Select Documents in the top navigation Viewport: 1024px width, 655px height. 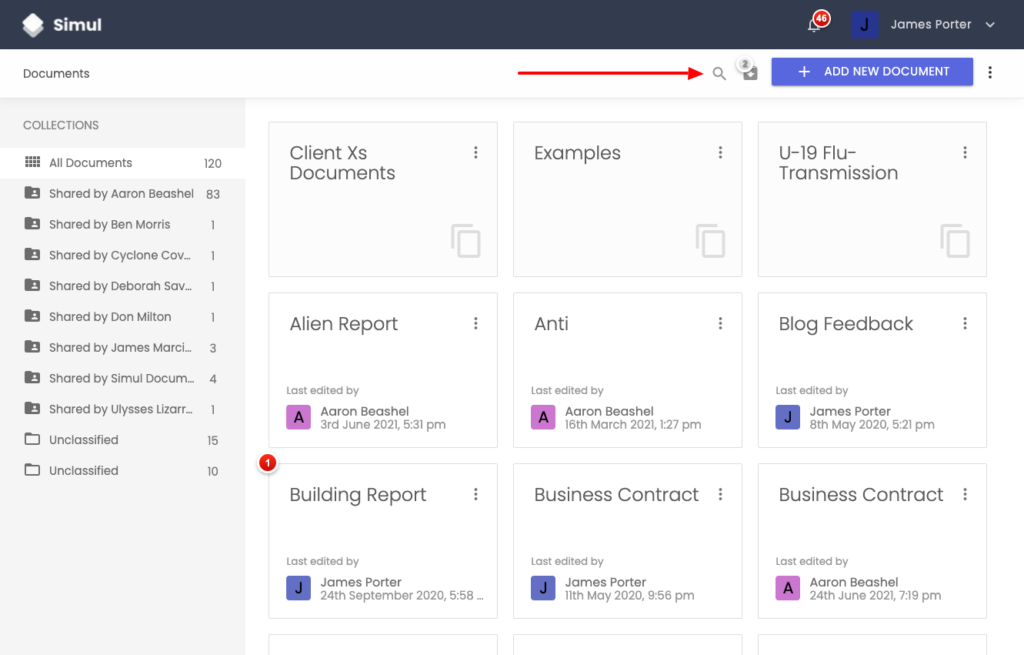(56, 73)
